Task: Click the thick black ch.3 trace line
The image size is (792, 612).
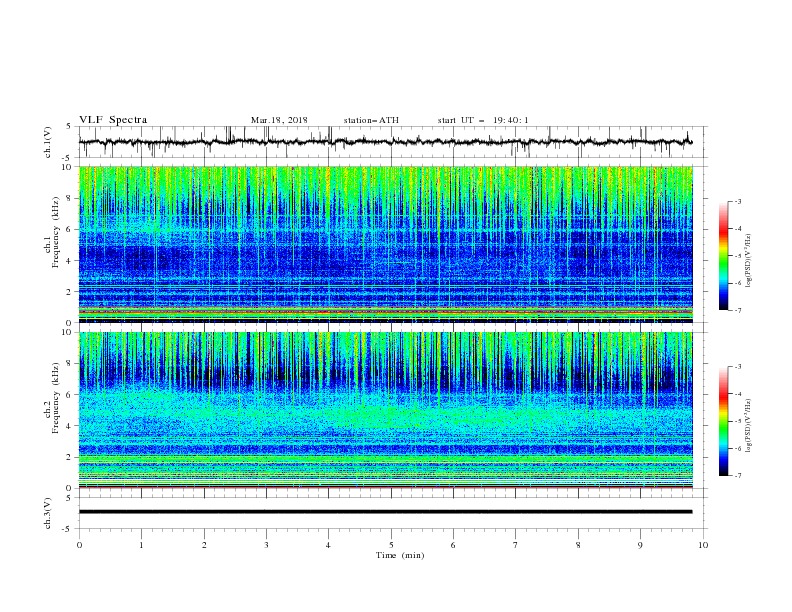Action: 385,512
